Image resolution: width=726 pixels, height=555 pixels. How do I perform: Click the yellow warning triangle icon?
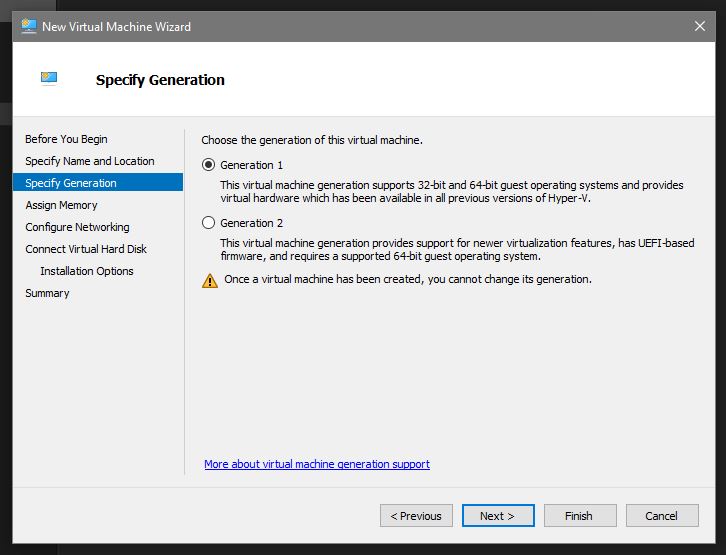(x=209, y=280)
